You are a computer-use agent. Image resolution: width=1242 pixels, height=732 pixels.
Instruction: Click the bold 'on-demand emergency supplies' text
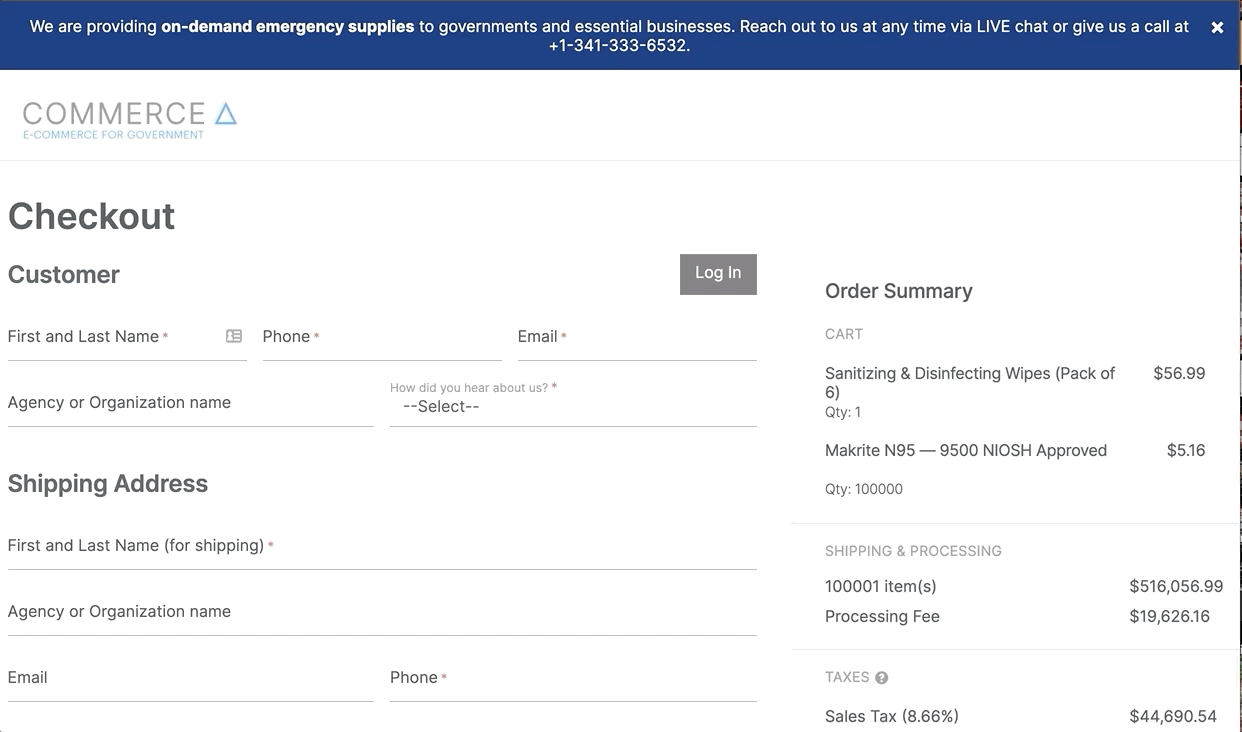pos(287,27)
